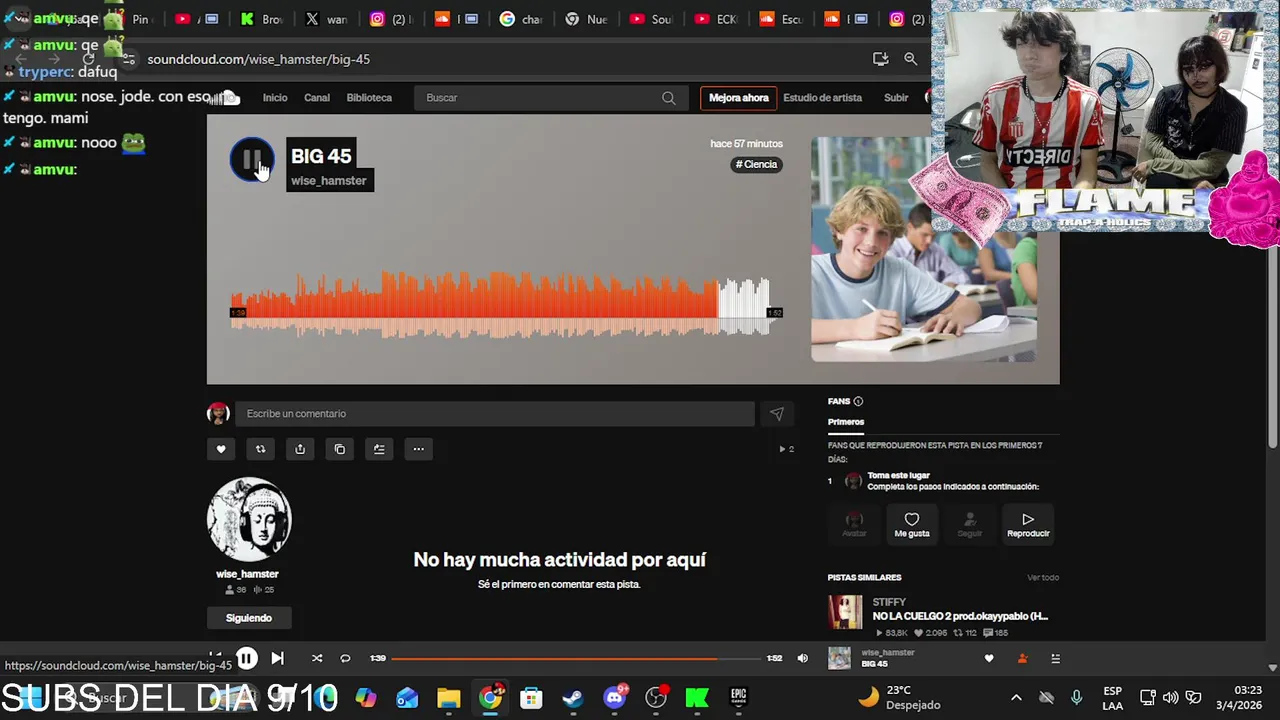Pause the BIG 45 track in the header

[x=252, y=160]
